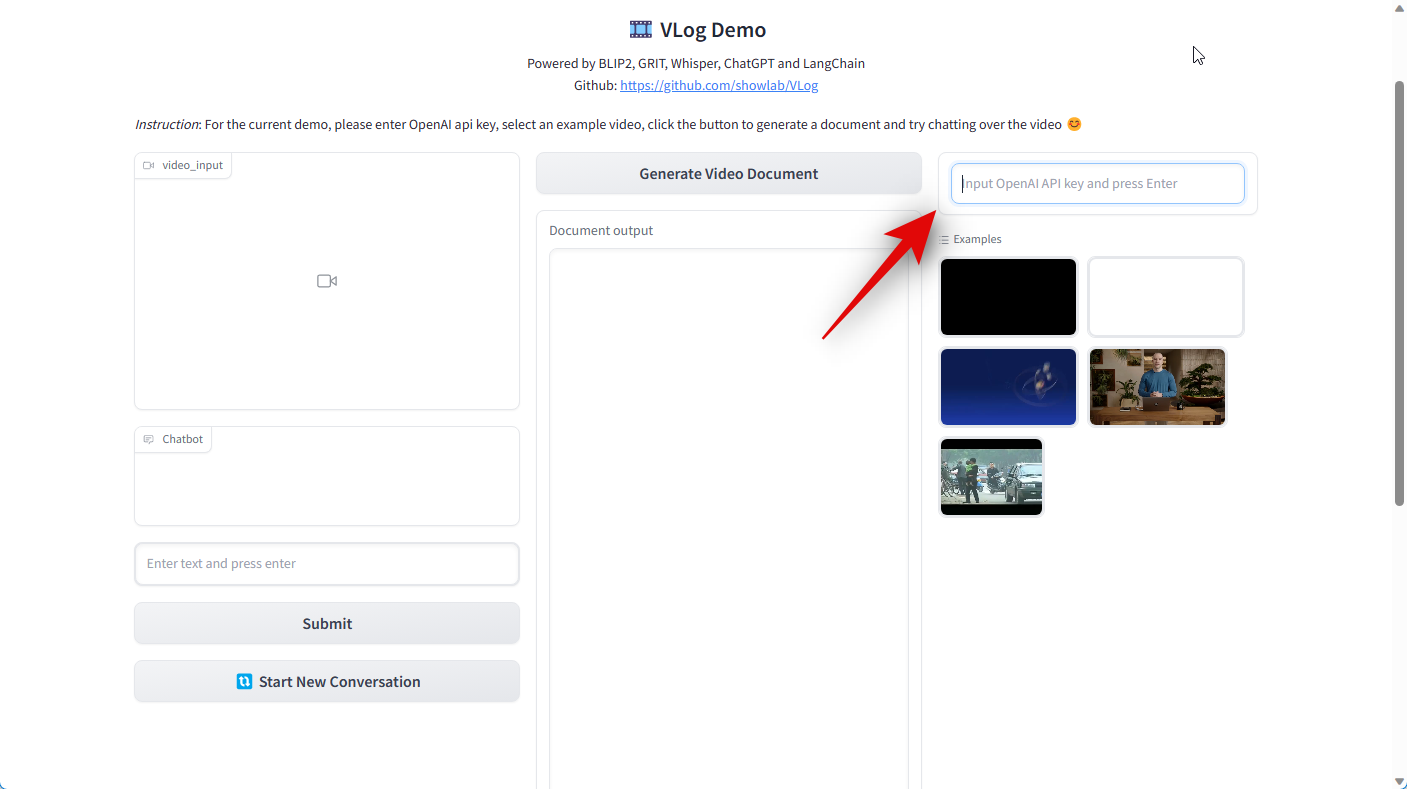1407x789 pixels.
Task: Click the 'video_input' label text
Action: click(193, 166)
